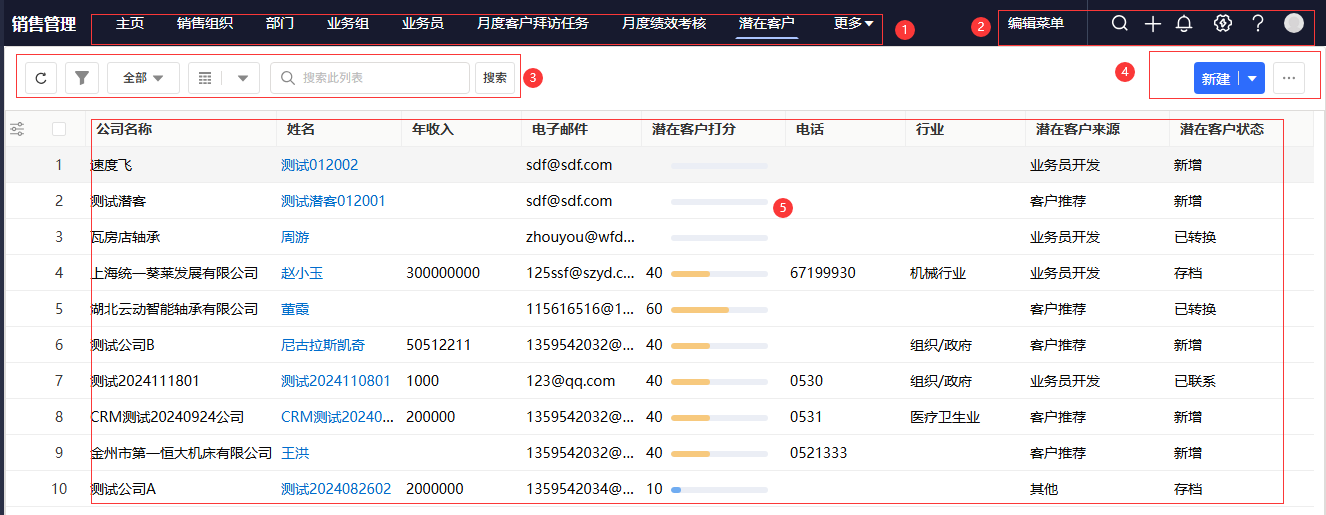Expand the view type dropdown arrow
This screenshot has height=515, width=1326.
click(x=243, y=78)
